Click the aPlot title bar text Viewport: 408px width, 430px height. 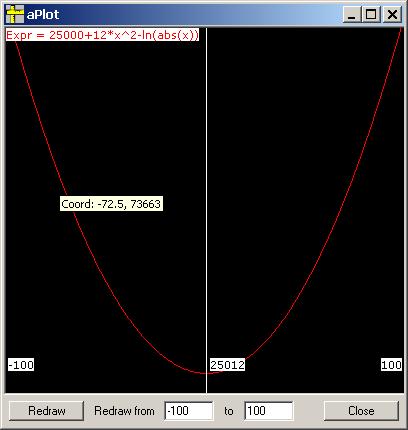point(43,14)
